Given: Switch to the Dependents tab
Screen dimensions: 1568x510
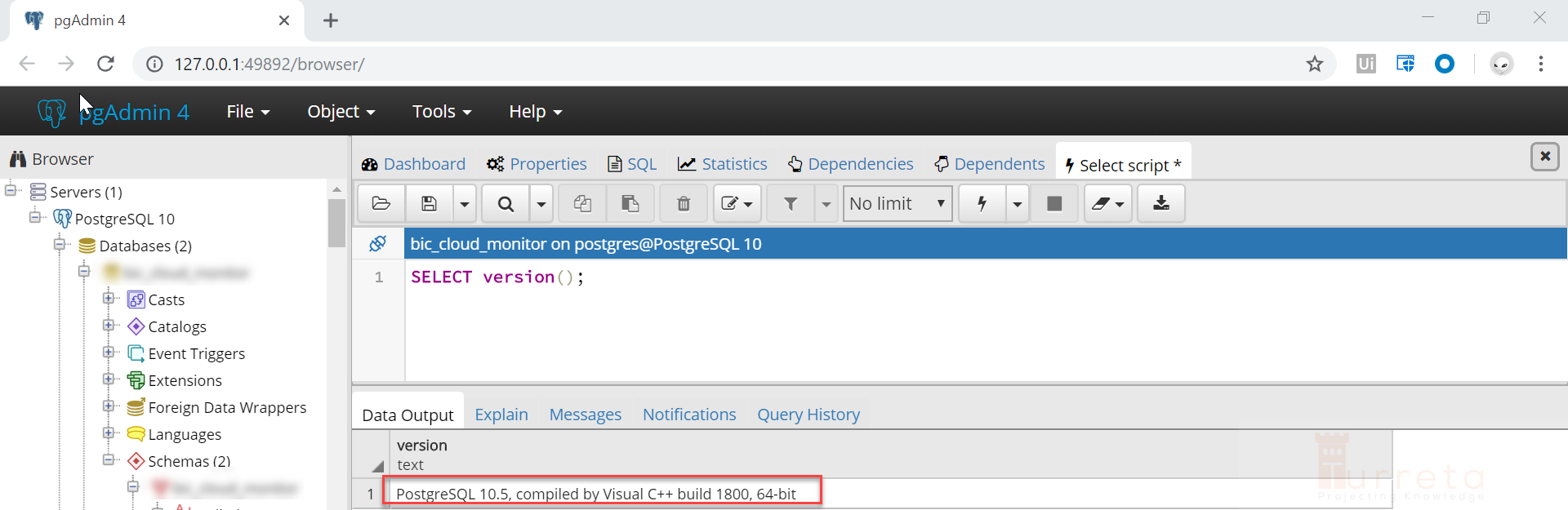Looking at the screenshot, I should [x=990, y=164].
